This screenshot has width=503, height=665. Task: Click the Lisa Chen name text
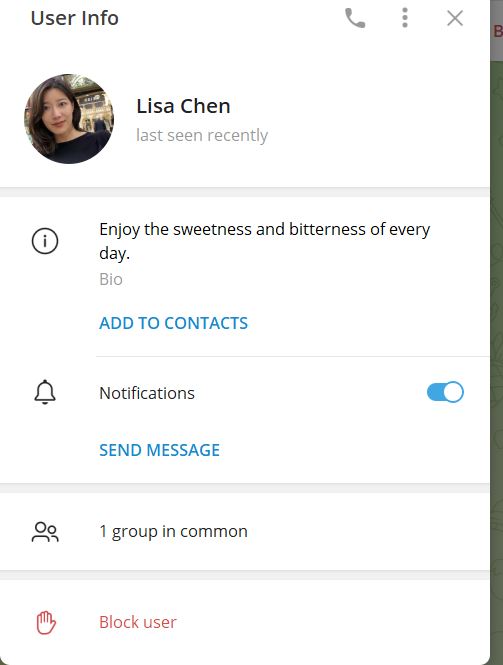[183, 106]
